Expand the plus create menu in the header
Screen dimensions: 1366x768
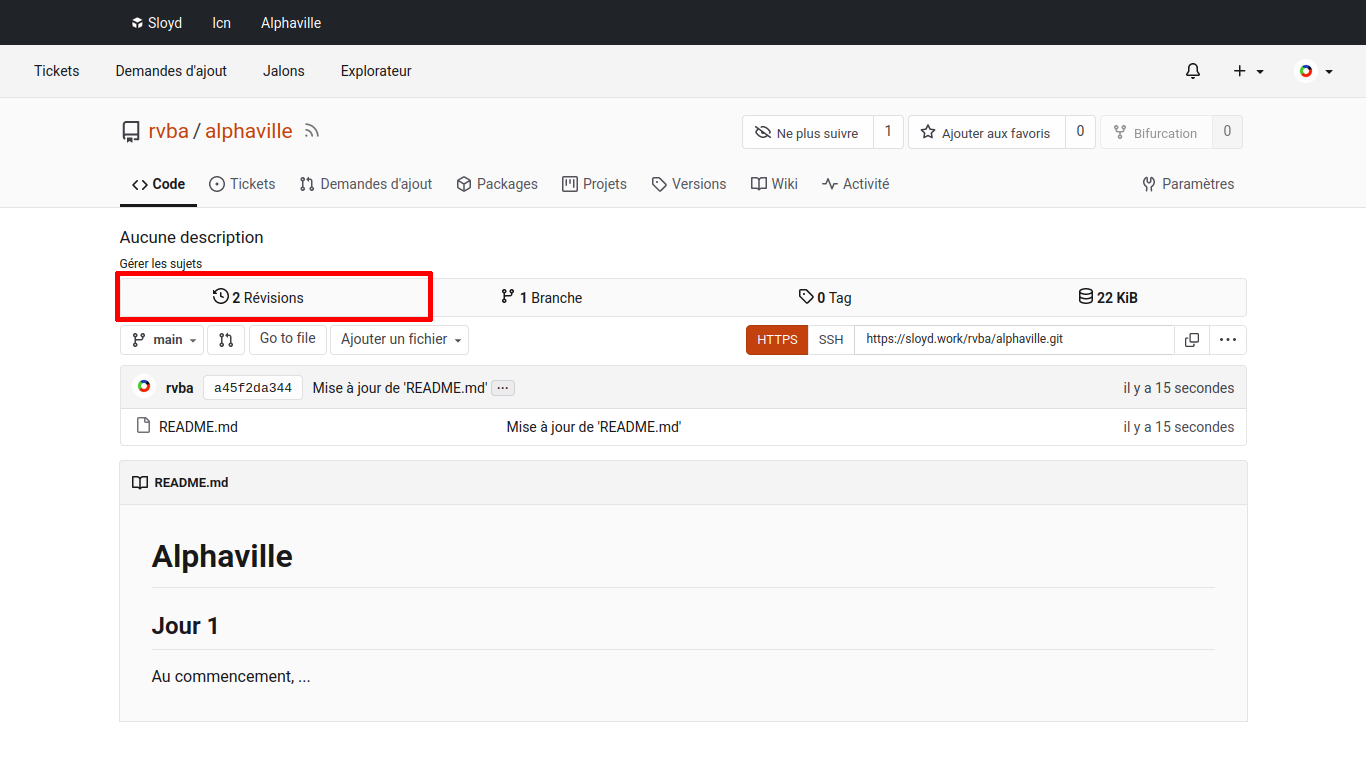tap(1248, 71)
